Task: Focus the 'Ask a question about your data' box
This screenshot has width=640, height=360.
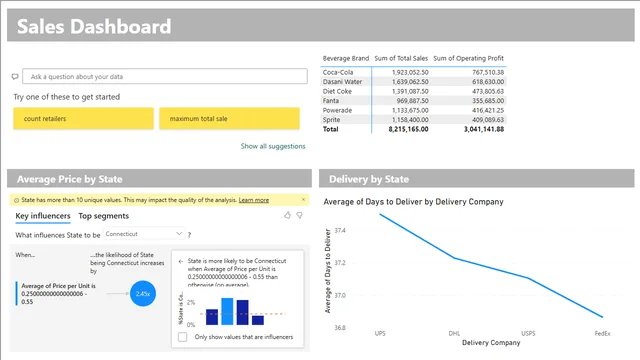Action: (165, 76)
